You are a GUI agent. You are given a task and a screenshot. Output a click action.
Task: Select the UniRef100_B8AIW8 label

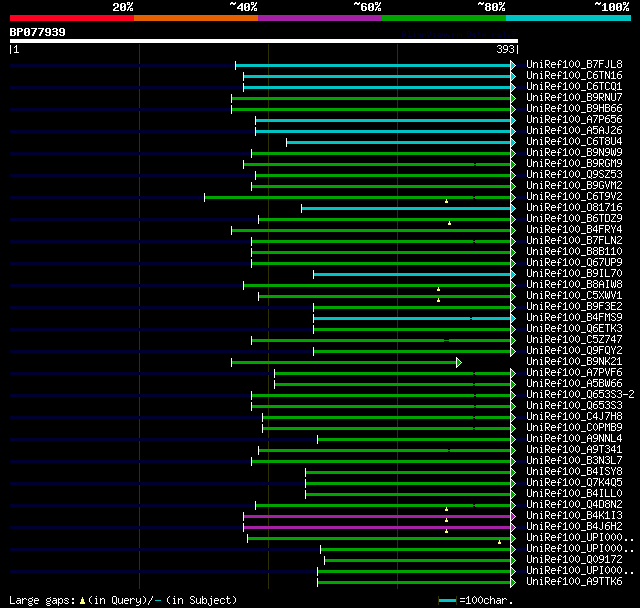pyautogui.click(x=574, y=285)
